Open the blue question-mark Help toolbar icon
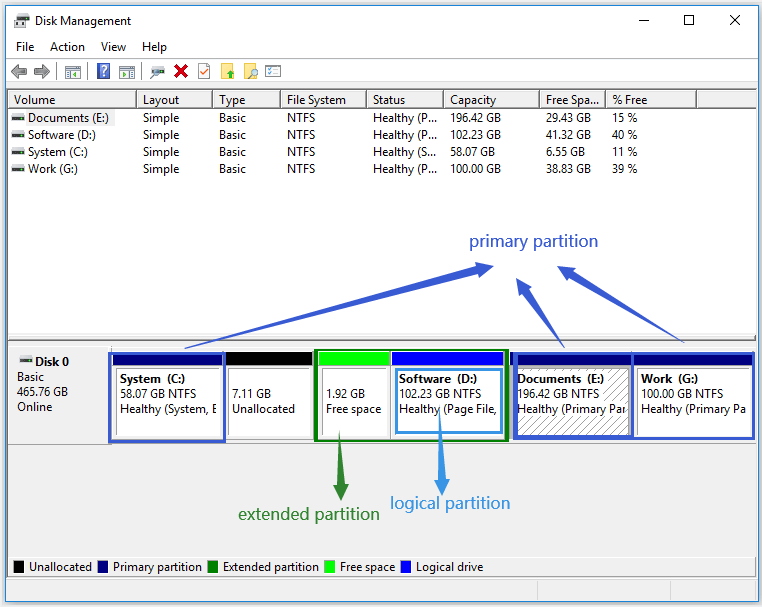This screenshot has height=607, width=762. [104, 71]
